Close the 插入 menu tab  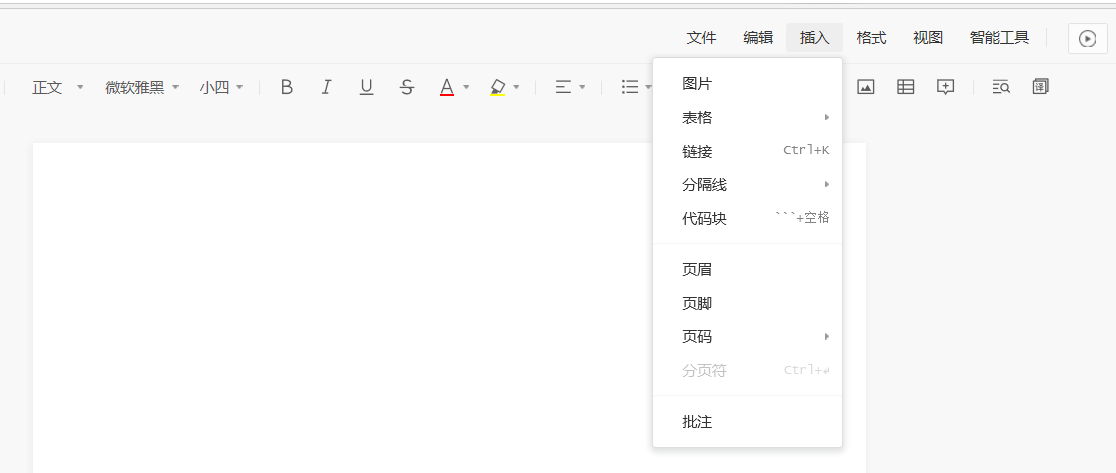815,38
